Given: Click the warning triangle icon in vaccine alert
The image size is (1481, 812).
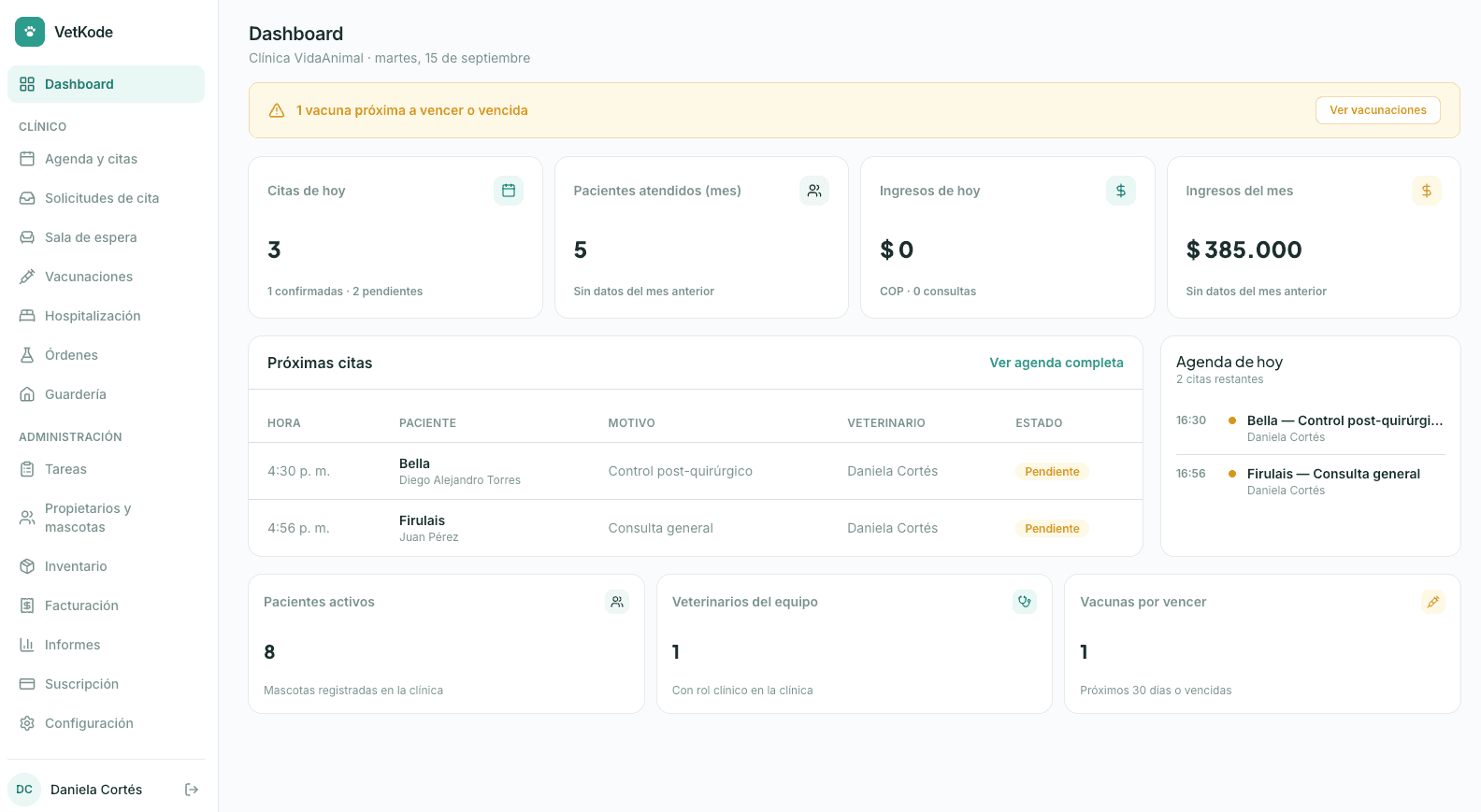Looking at the screenshot, I should pyautogui.click(x=277, y=110).
